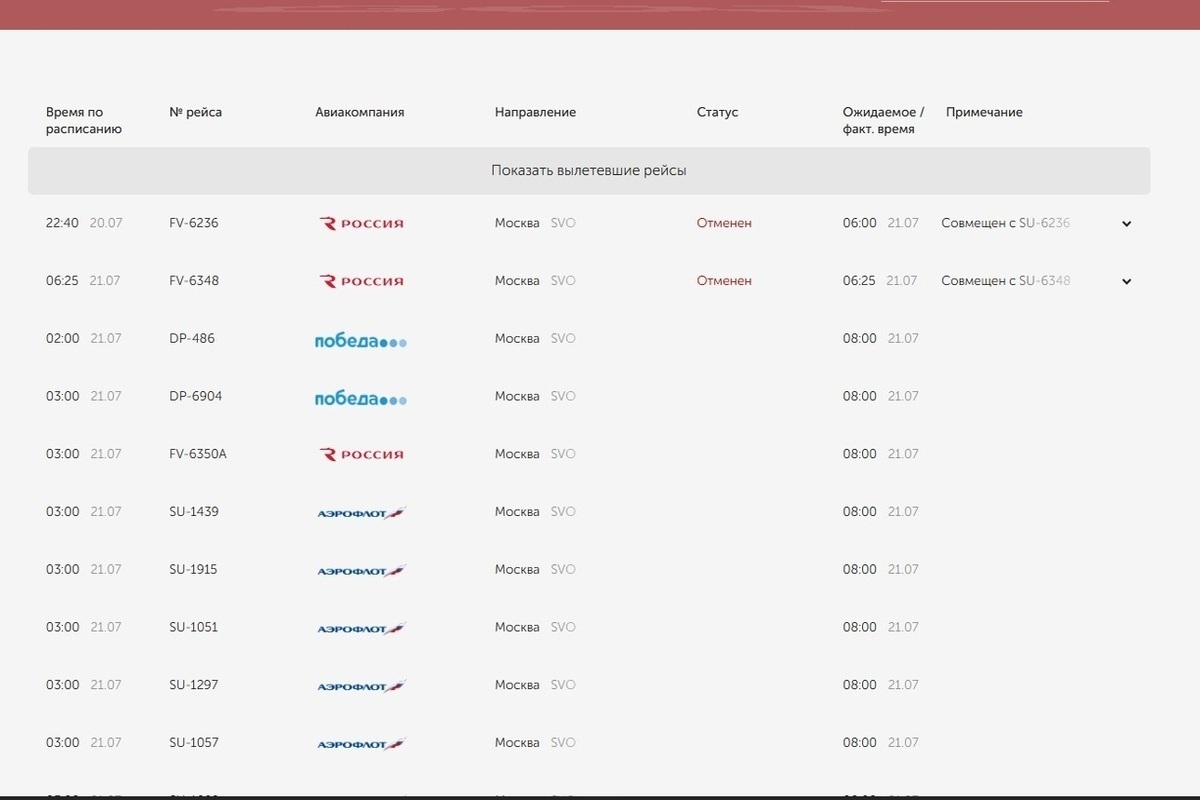Click flight number SU-1057

[x=194, y=743]
